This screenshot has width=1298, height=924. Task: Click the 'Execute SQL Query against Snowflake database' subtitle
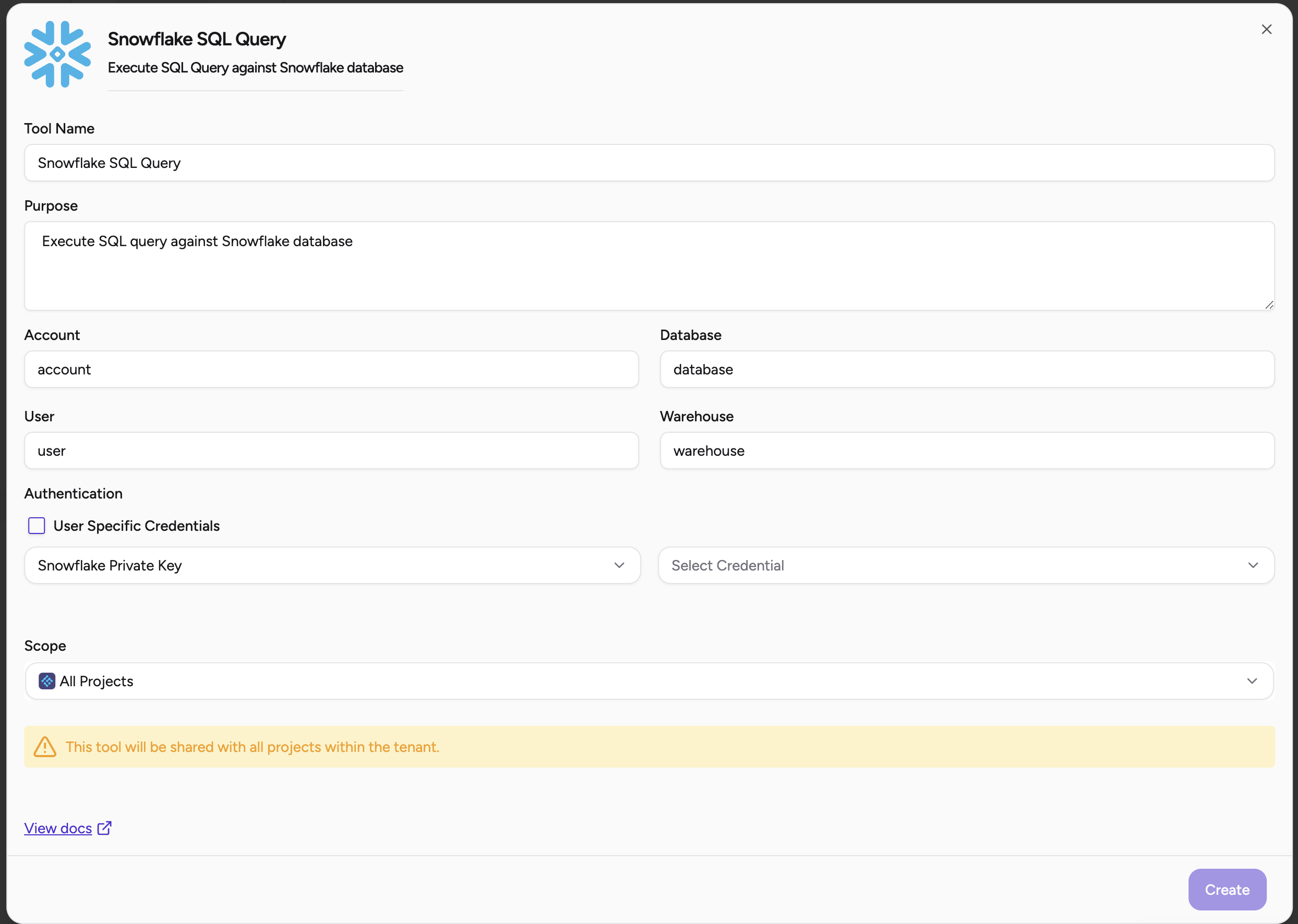[256, 68]
